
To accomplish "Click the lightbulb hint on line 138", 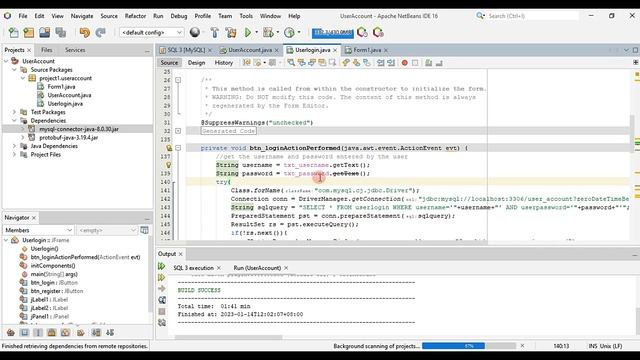I will tap(168, 165).
